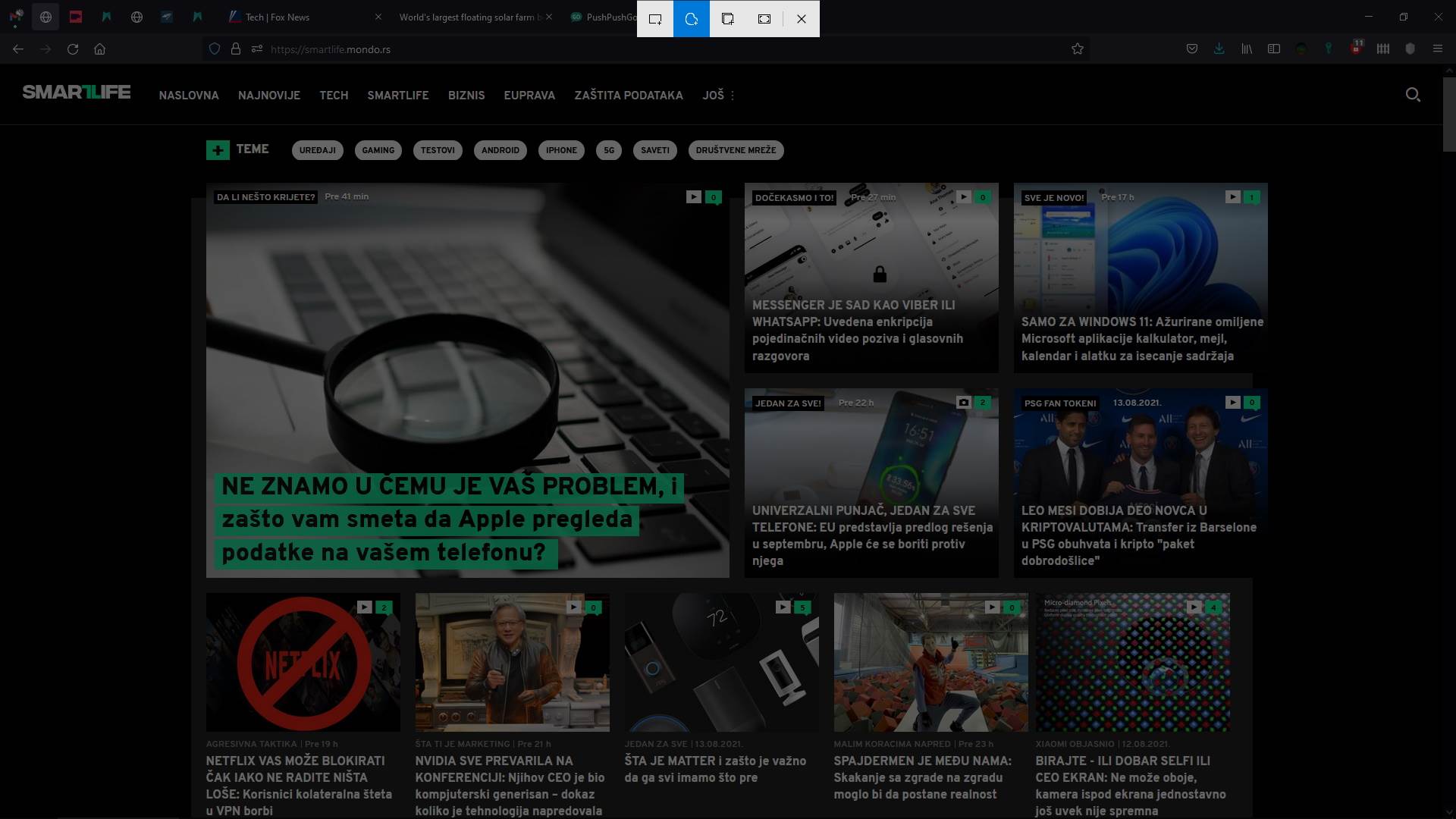Screen dimensions: 1456x819
Task: Choose the fullscreen snip mode
Action: pos(764,19)
